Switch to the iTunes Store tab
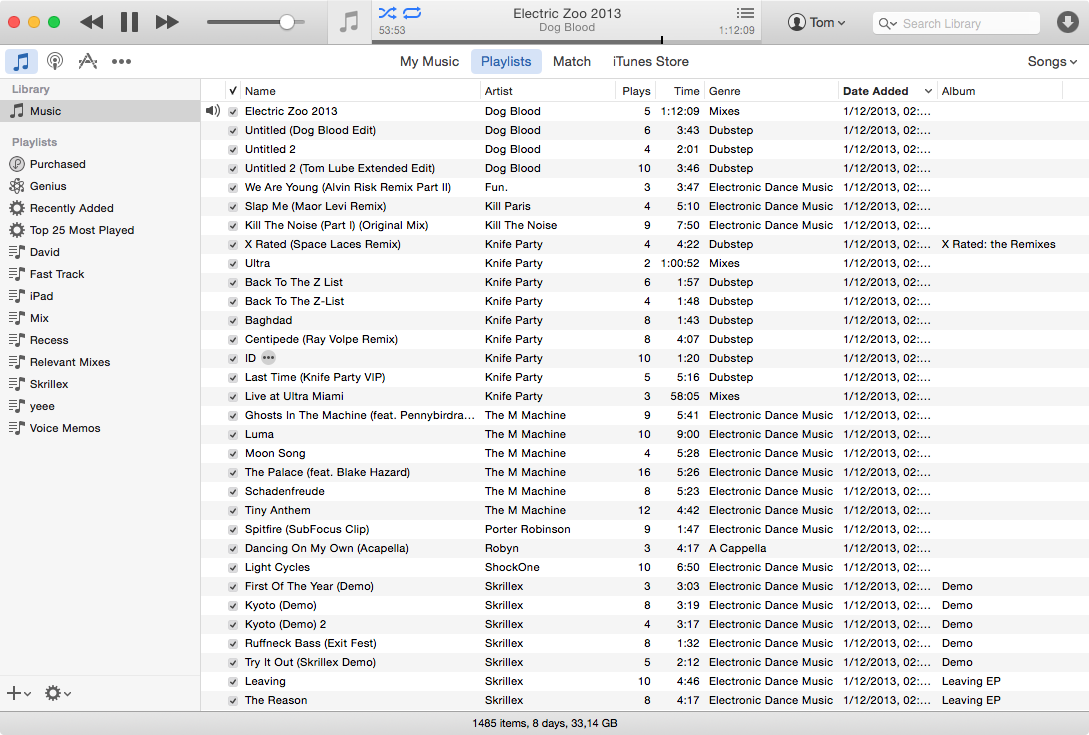Screen dimensions: 1089x735 (650, 61)
